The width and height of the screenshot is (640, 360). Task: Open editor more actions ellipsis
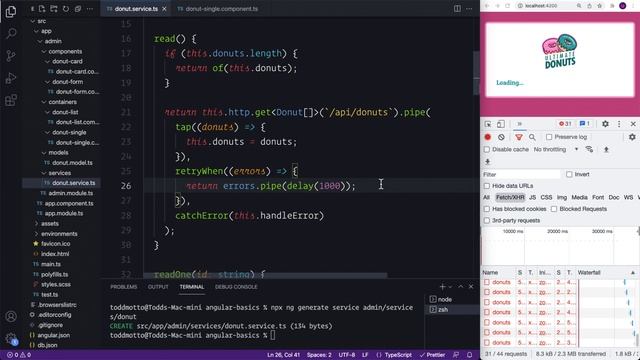coord(469,9)
